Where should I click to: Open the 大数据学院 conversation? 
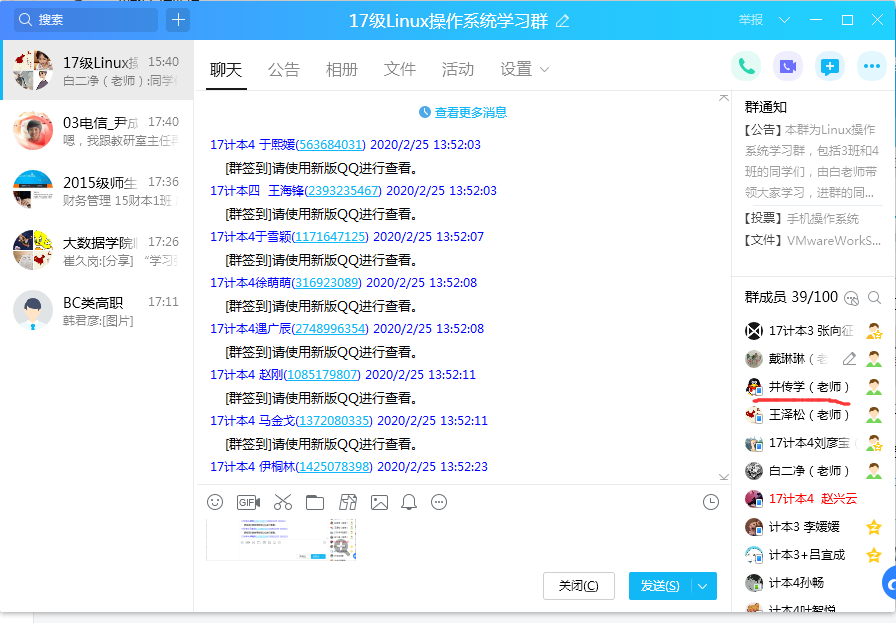tap(97, 251)
